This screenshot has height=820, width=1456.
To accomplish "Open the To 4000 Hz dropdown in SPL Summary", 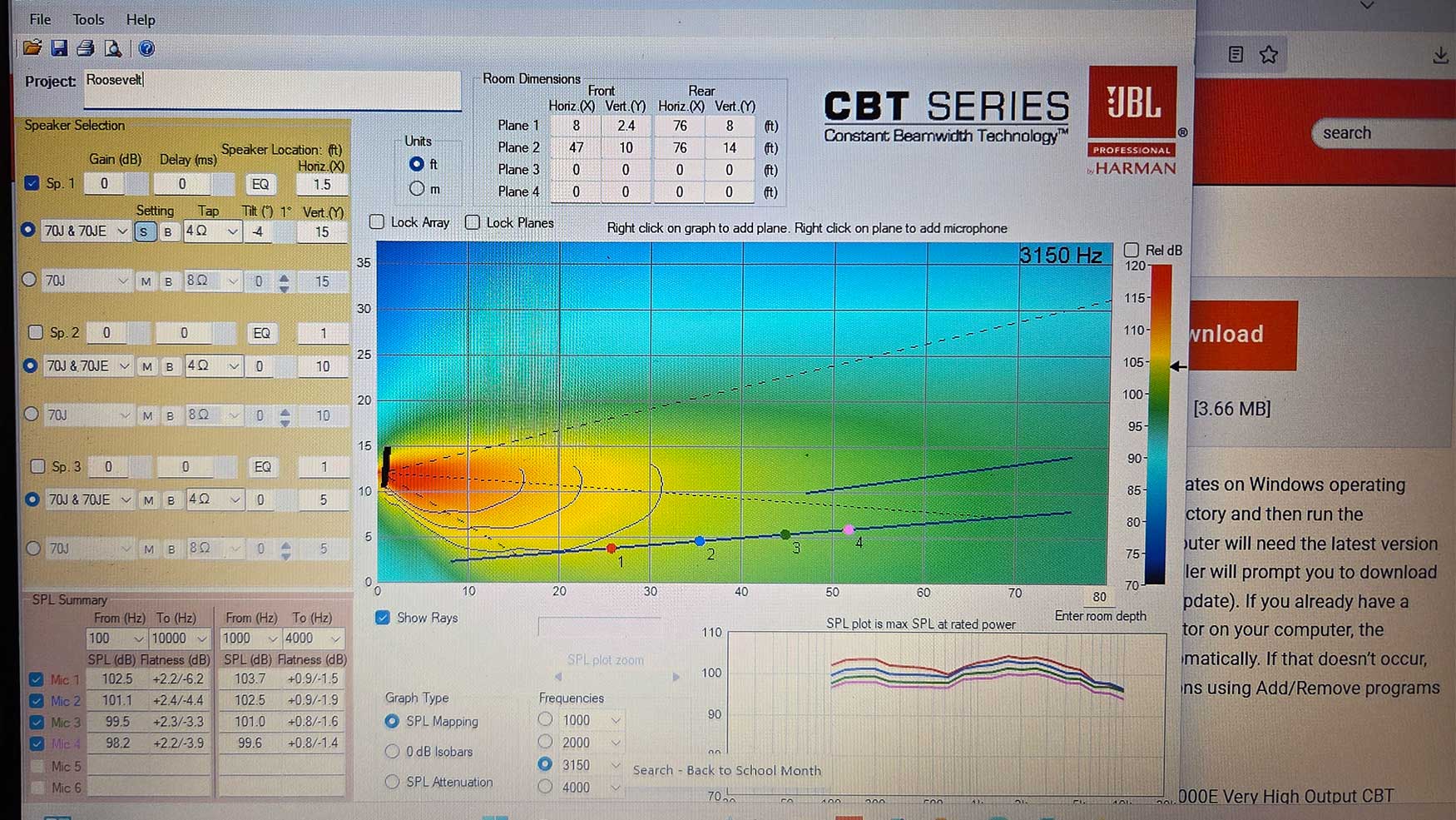I will tap(335, 639).
